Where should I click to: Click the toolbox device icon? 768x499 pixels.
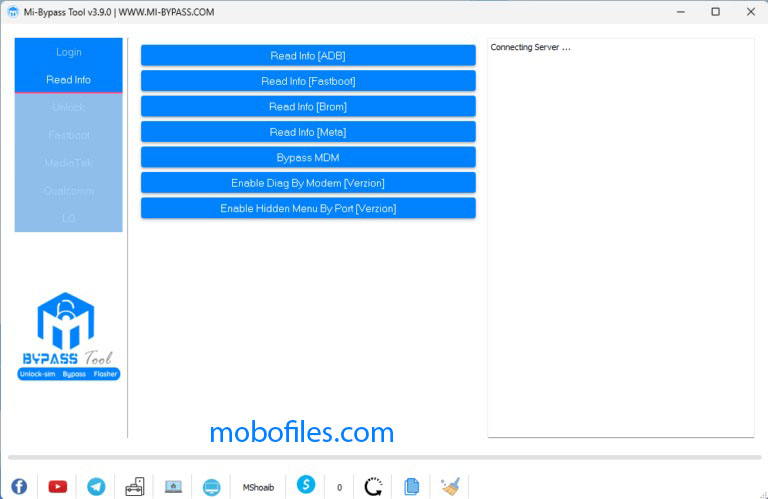pyautogui.click(x=135, y=487)
